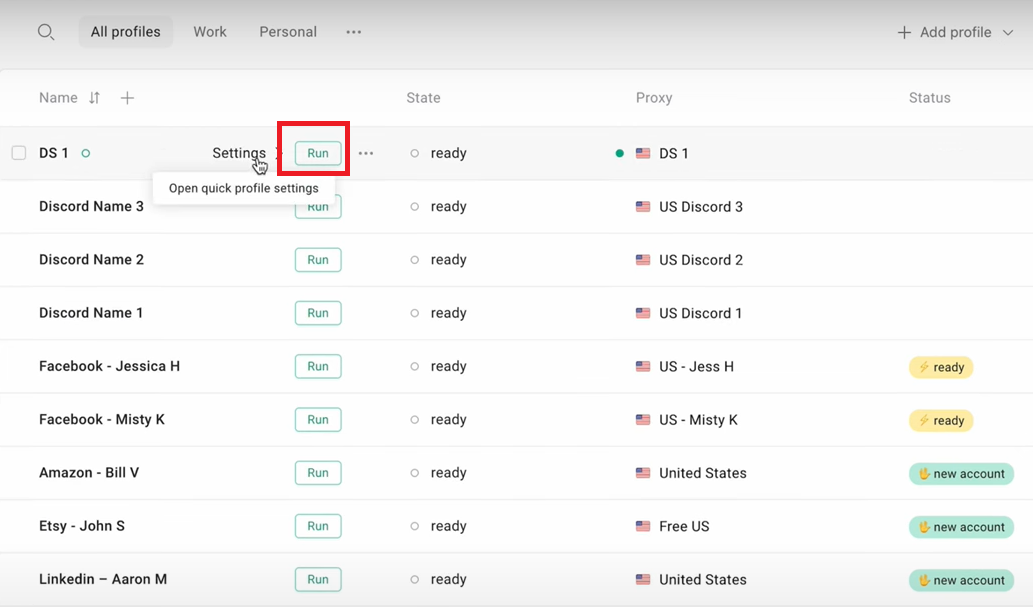Click Add profile button

[x=944, y=32]
